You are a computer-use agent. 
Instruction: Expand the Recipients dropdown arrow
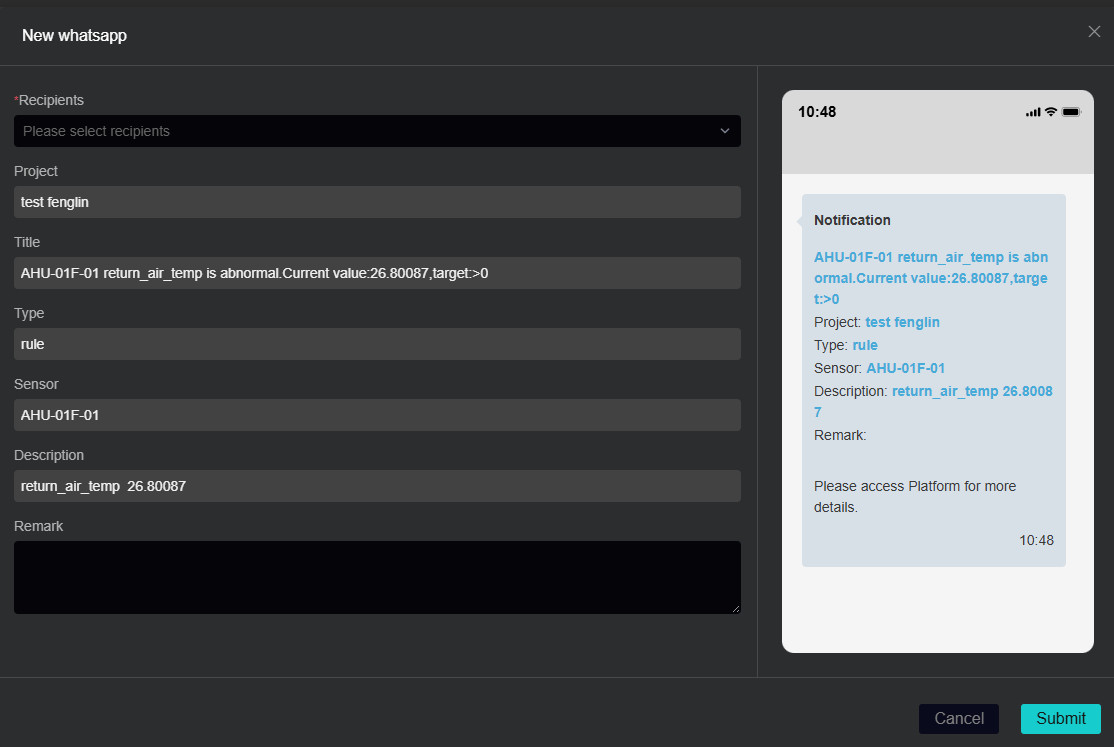[x=725, y=131]
